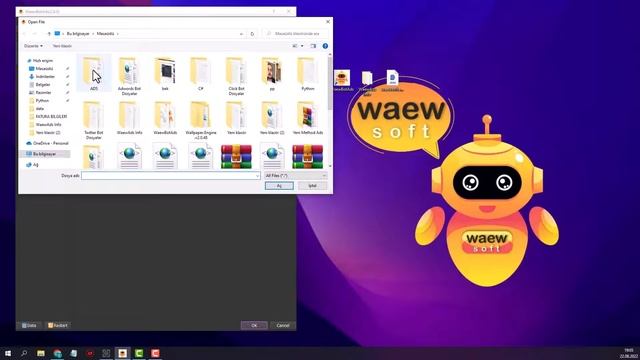Open the ADS folder
Viewport: 640px width, 360px height.
93,73
